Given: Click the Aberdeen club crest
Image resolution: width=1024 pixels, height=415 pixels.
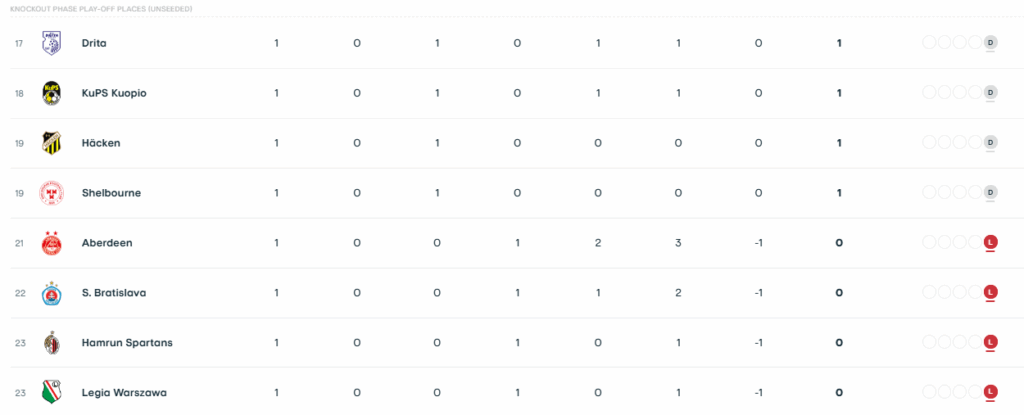Looking at the screenshot, I should coord(51,243).
